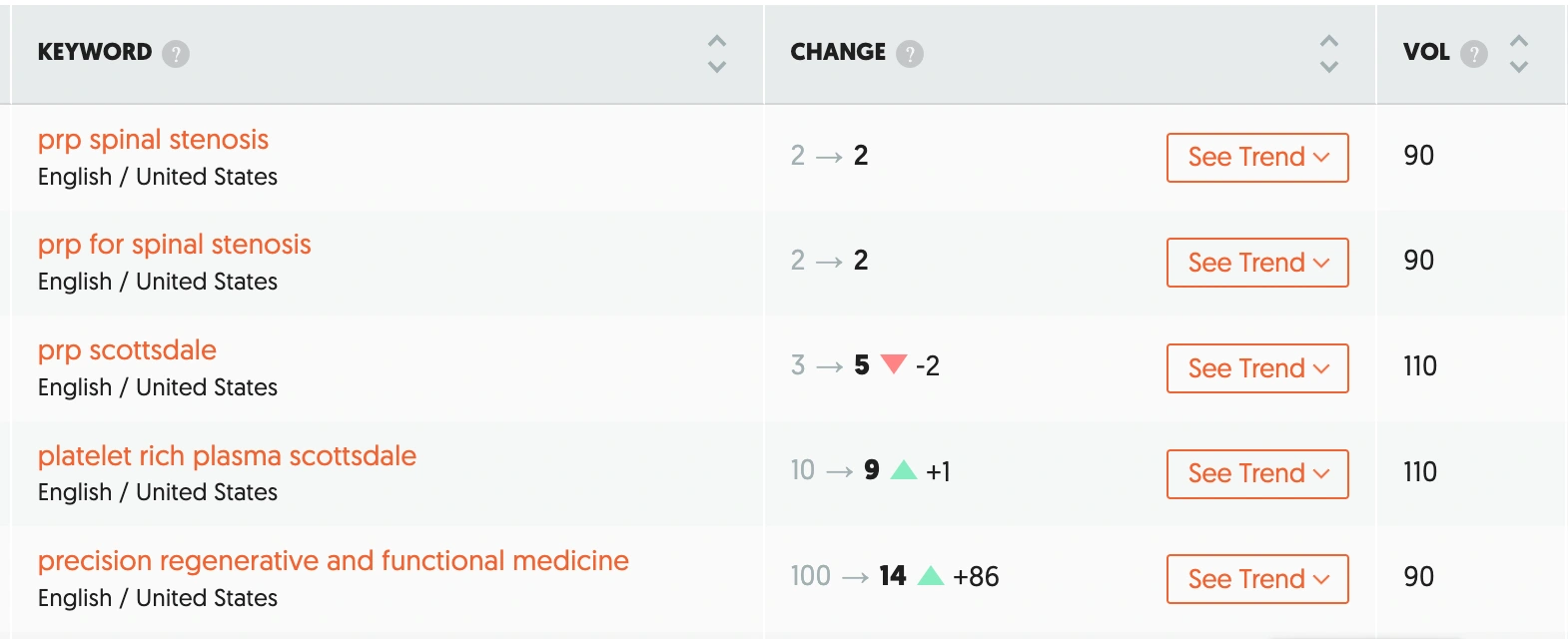Click the prp scottsdale keyword link
This screenshot has width=1568, height=639.
[127, 350]
